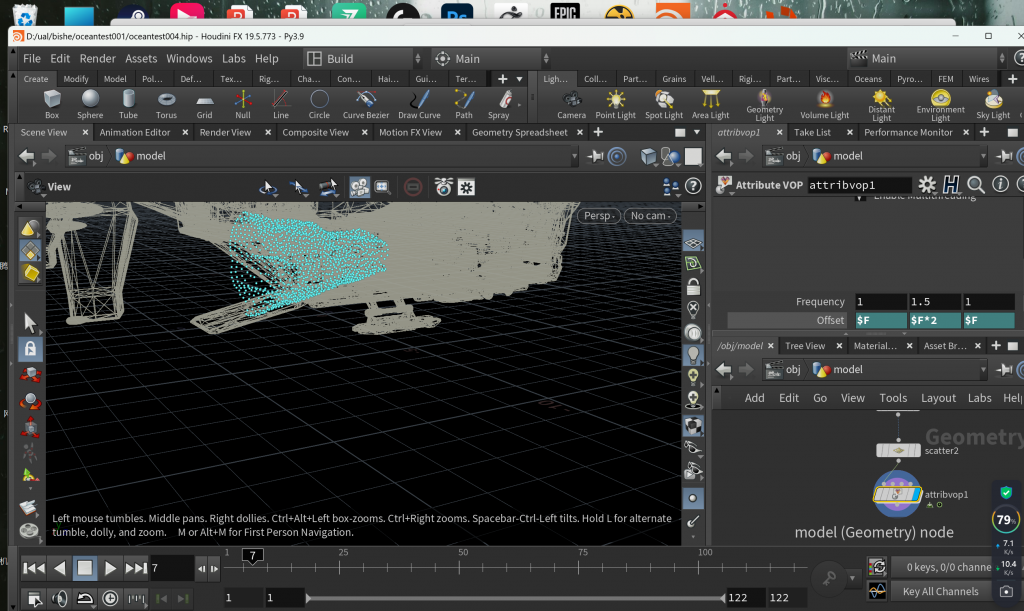The image size is (1024, 611).
Task: Activate the Curve Bezier tool
Action: 366,104
